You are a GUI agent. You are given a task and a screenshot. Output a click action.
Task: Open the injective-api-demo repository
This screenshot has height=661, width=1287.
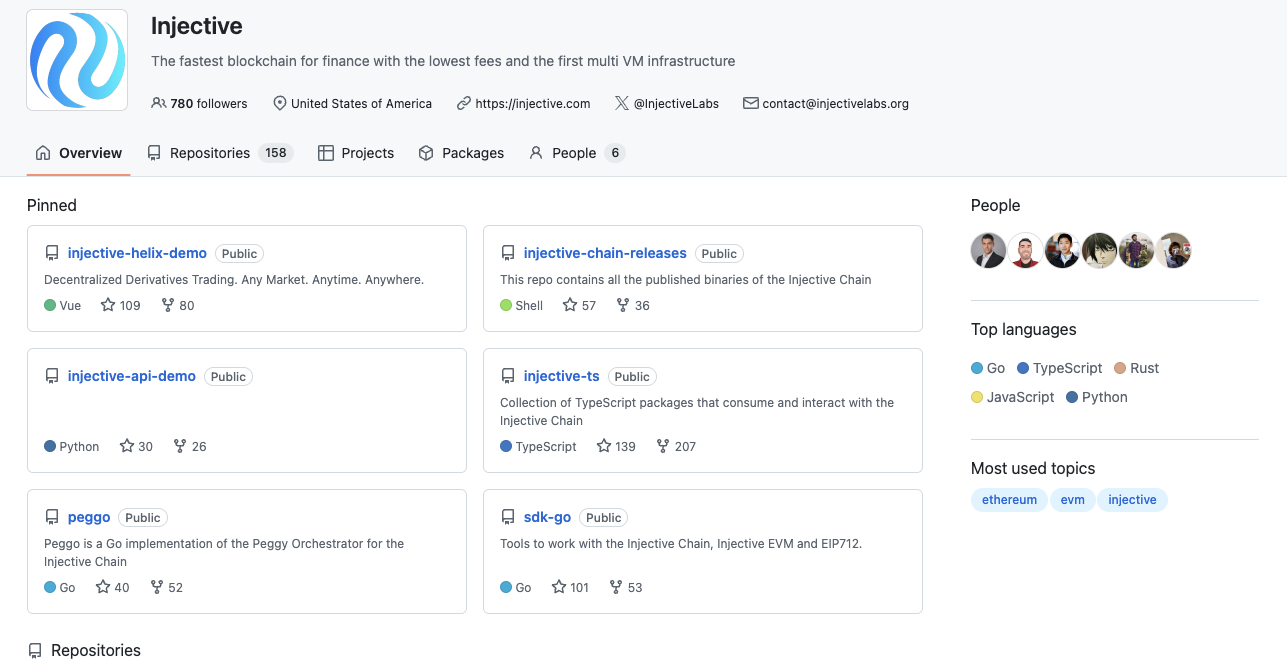(x=132, y=376)
